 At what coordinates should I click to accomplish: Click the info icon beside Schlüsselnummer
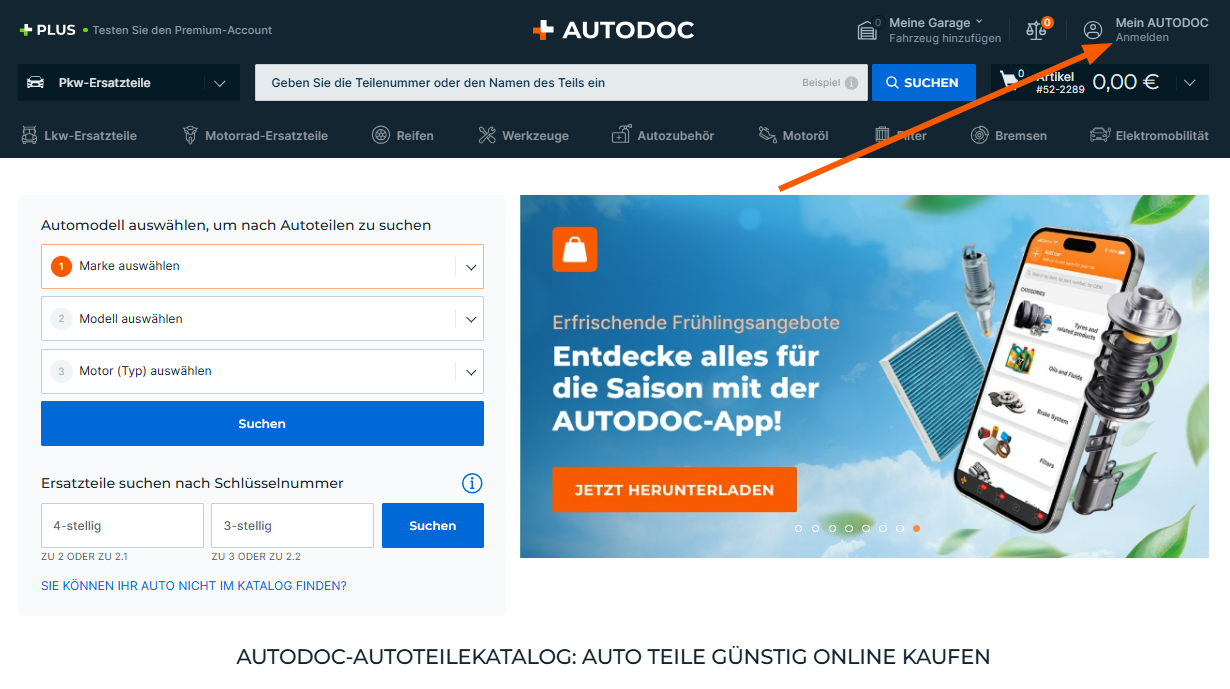(472, 484)
